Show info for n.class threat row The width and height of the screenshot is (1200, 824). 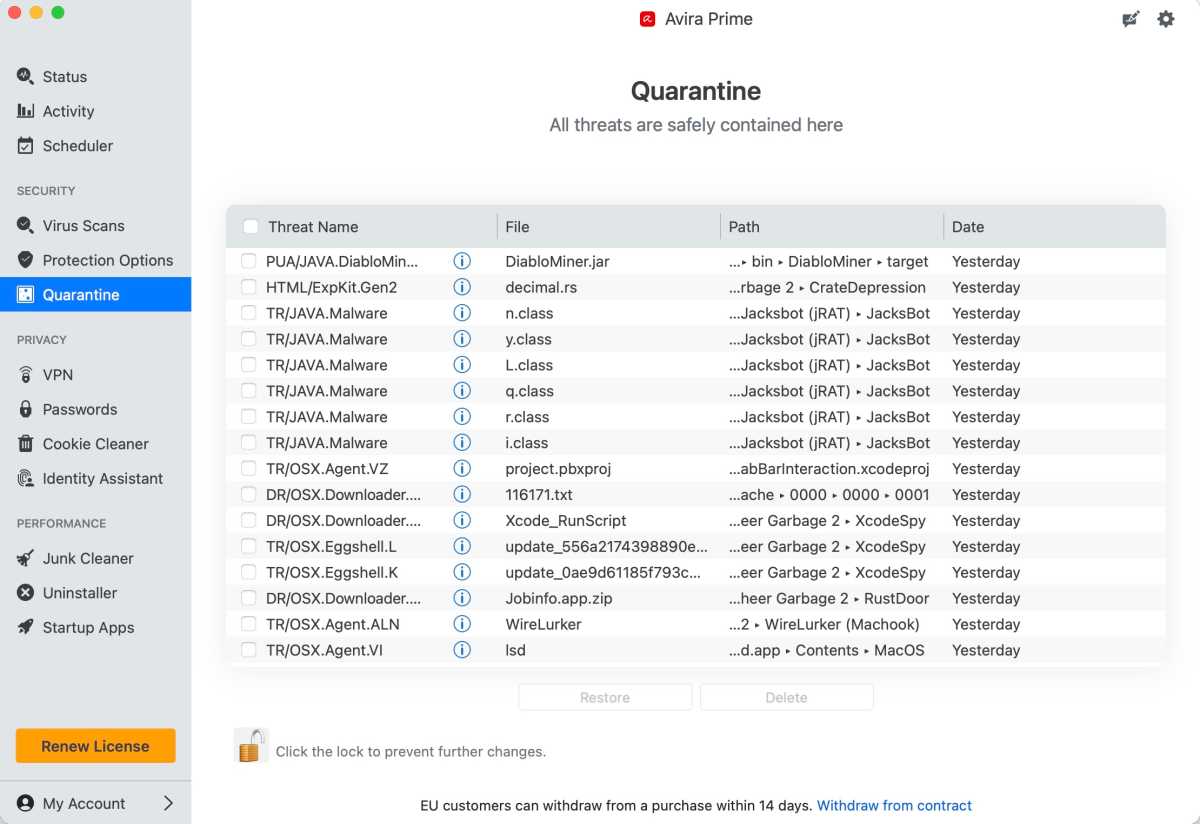(x=462, y=313)
